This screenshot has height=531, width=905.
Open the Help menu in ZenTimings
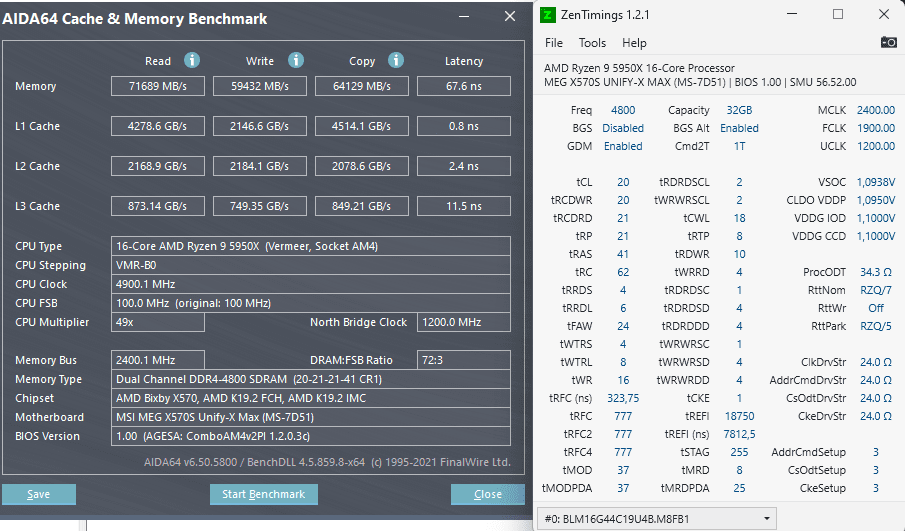(x=634, y=43)
